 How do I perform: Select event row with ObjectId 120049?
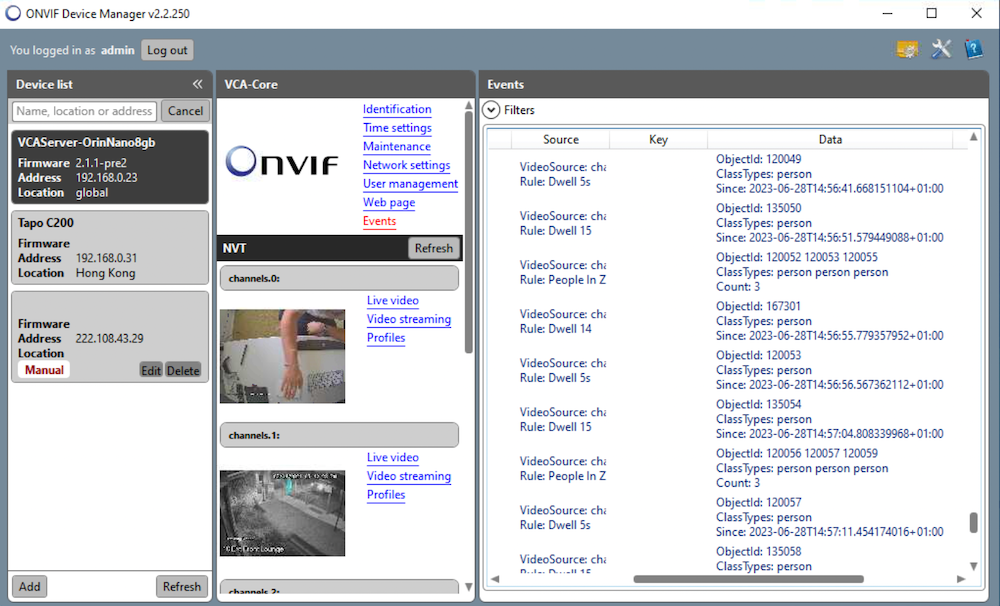point(727,174)
